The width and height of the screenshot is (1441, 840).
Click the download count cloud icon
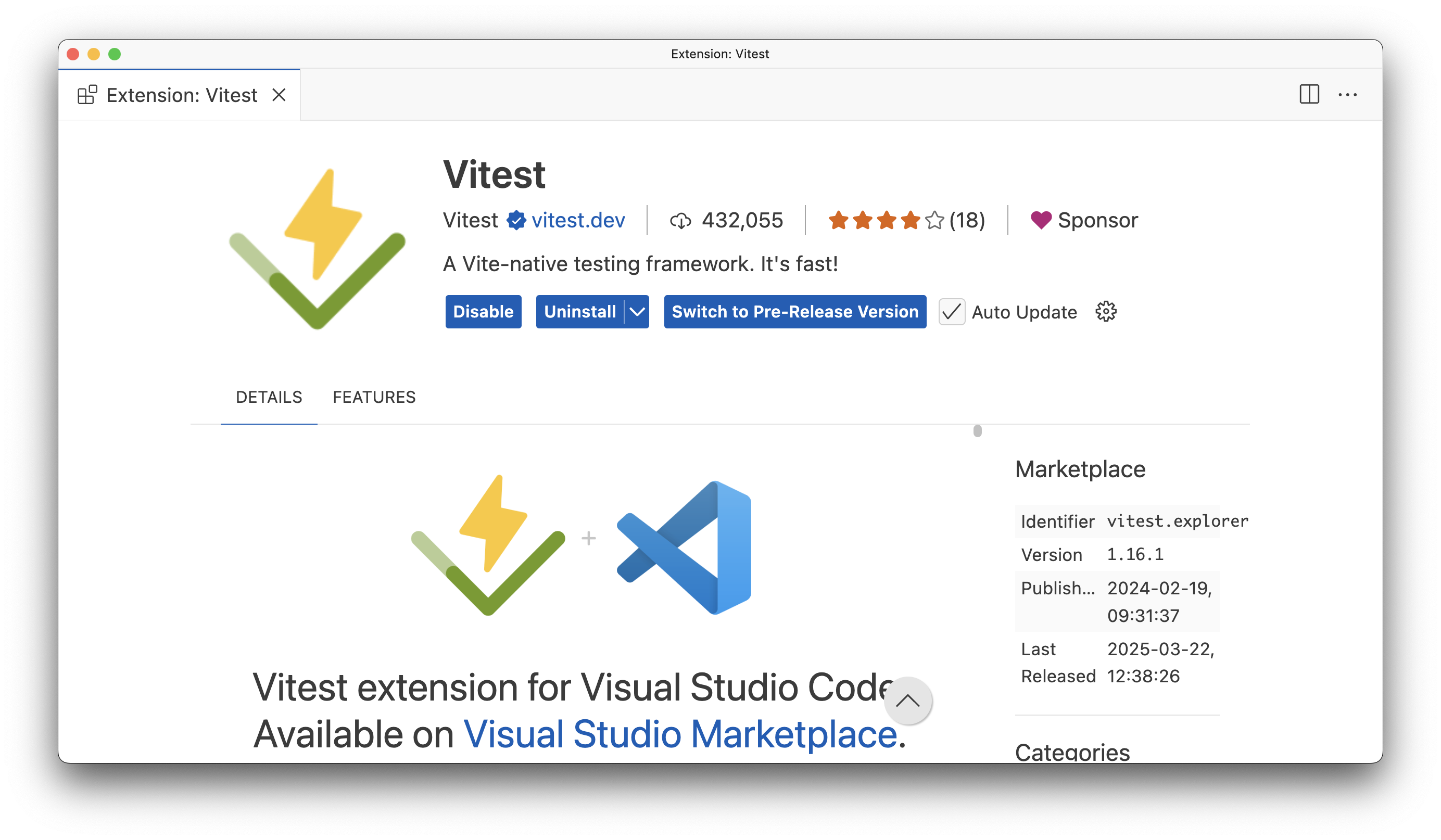coord(681,221)
